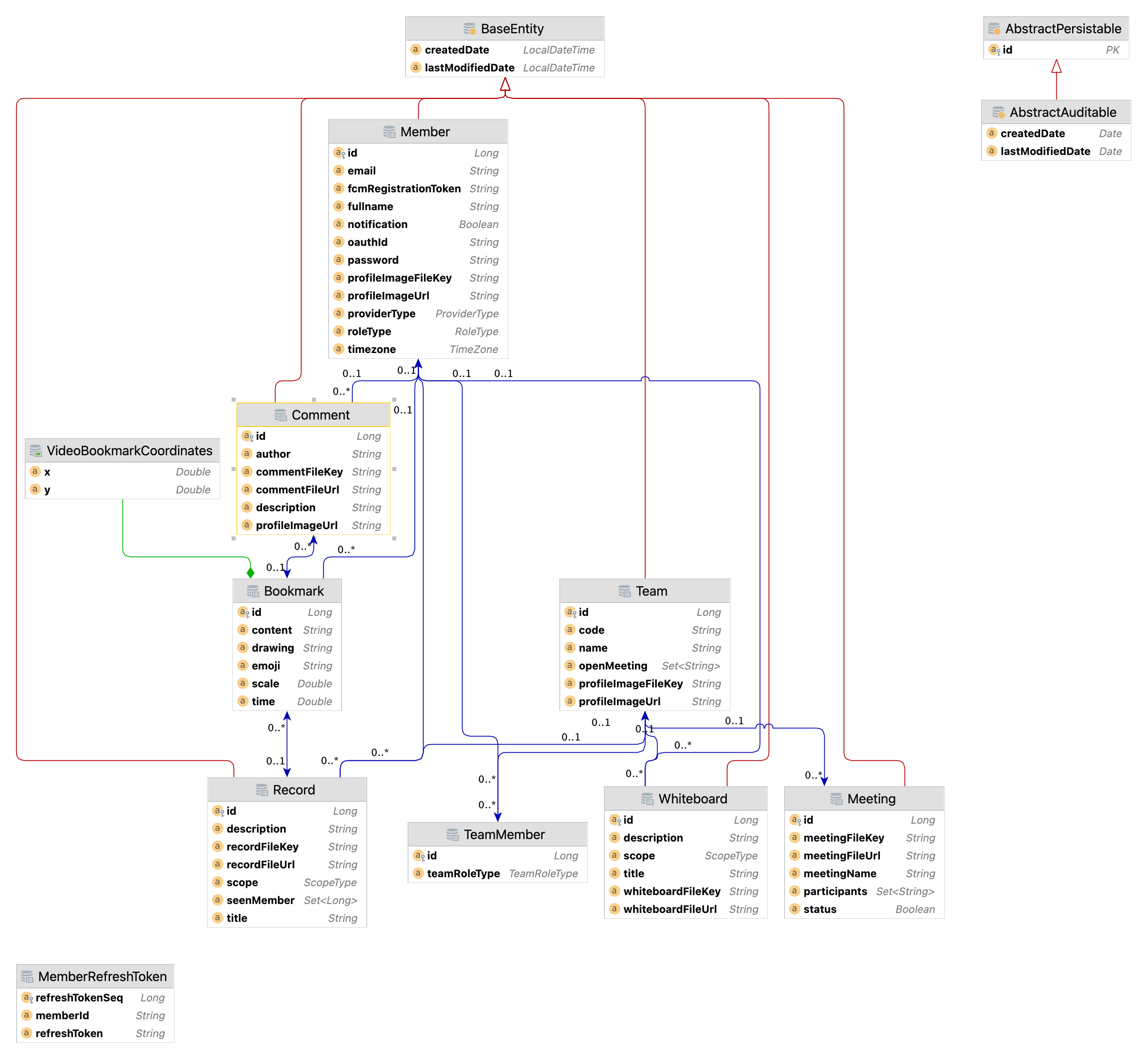Select the Meeting entity header
This screenshot has height=1059, width=1148.
[x=871, y=799]
